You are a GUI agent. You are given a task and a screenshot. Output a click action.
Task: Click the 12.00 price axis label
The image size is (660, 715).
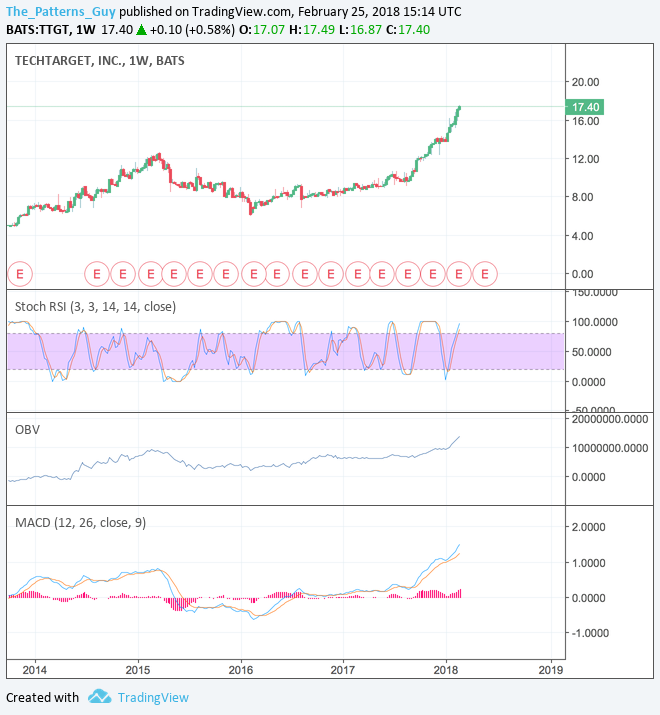586,159
